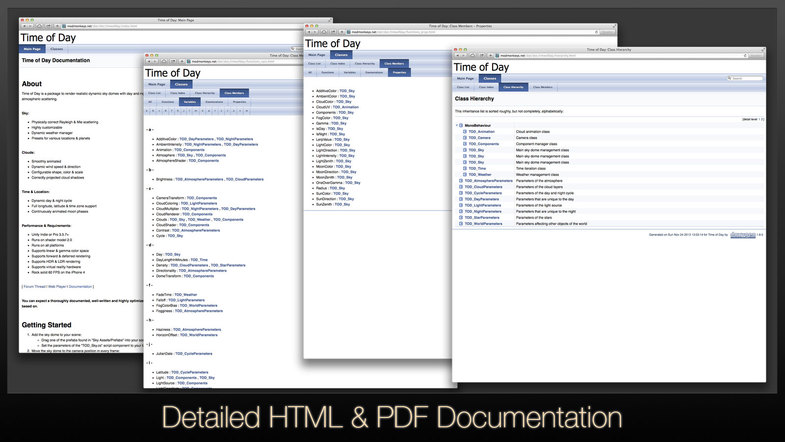Open TOD_Animation link next to CloudUV property
This screenshot has width=785, height=442.
(x=346, y=107)
